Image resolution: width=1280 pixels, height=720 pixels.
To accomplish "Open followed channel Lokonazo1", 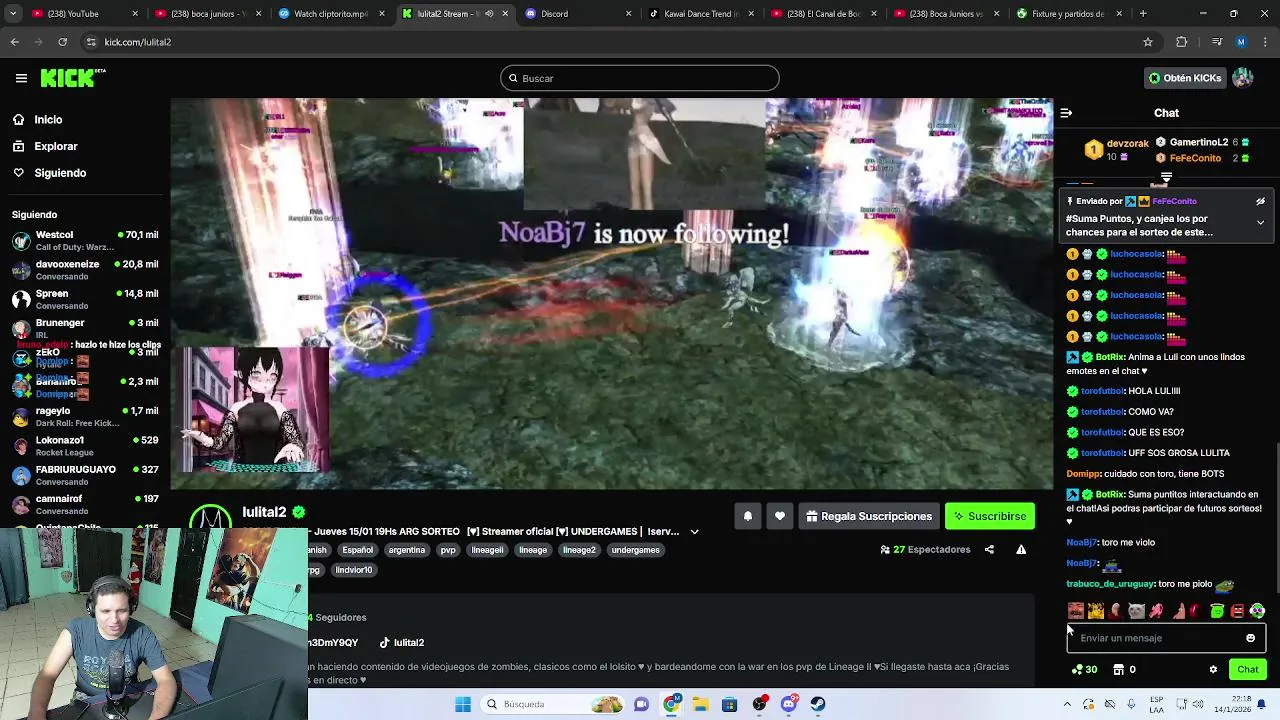I will (x=85, y=446).
